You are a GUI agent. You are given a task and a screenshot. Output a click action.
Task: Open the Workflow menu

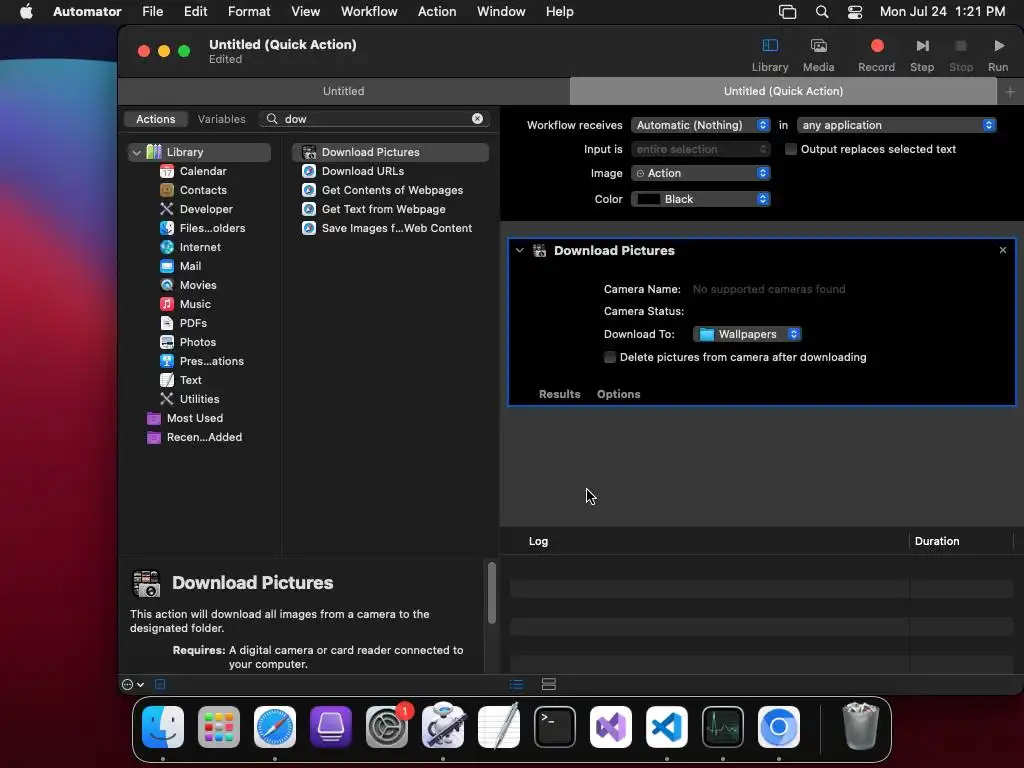(x=369, y=12)
